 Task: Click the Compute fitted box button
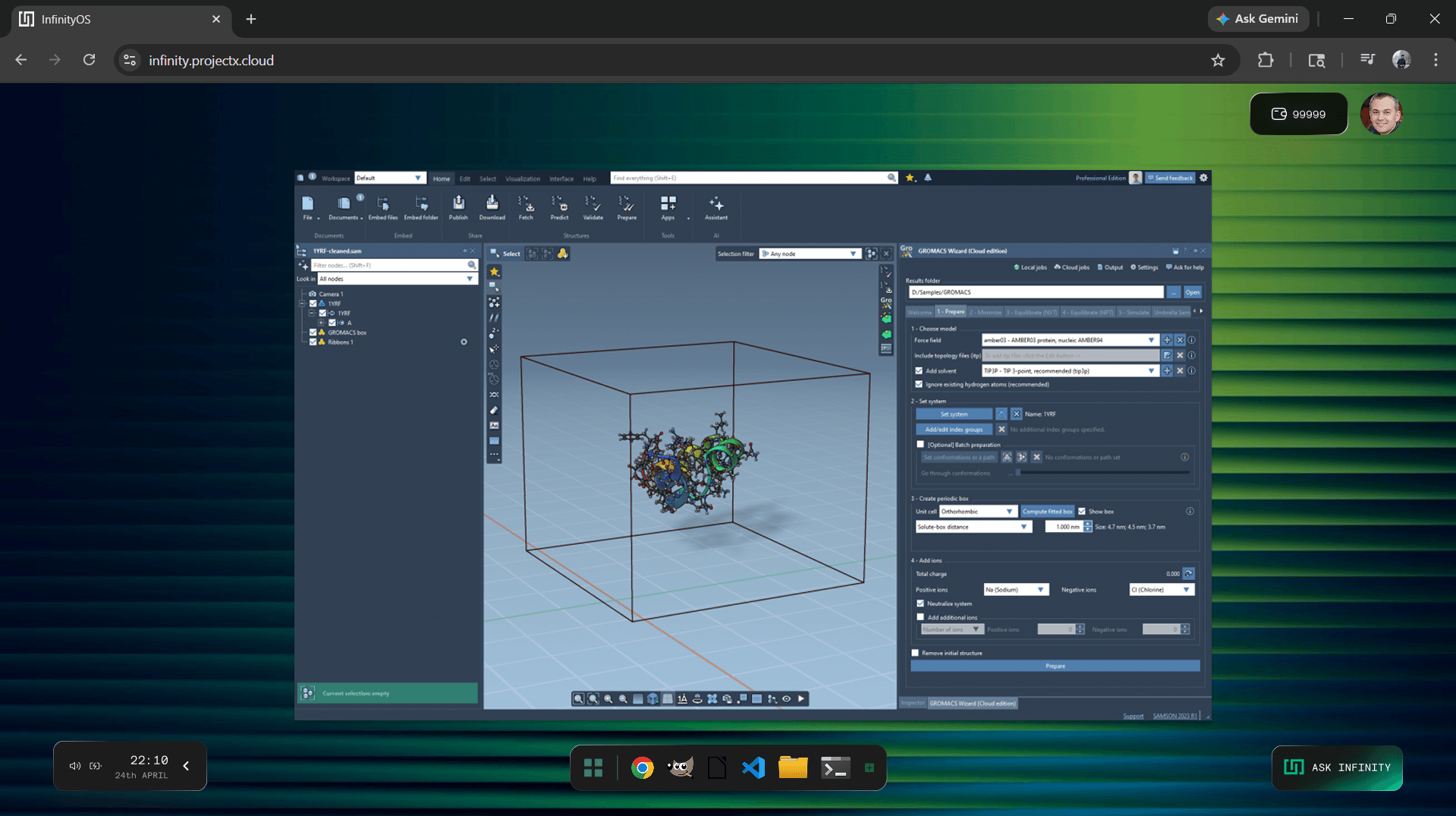tap(1047, 512)
